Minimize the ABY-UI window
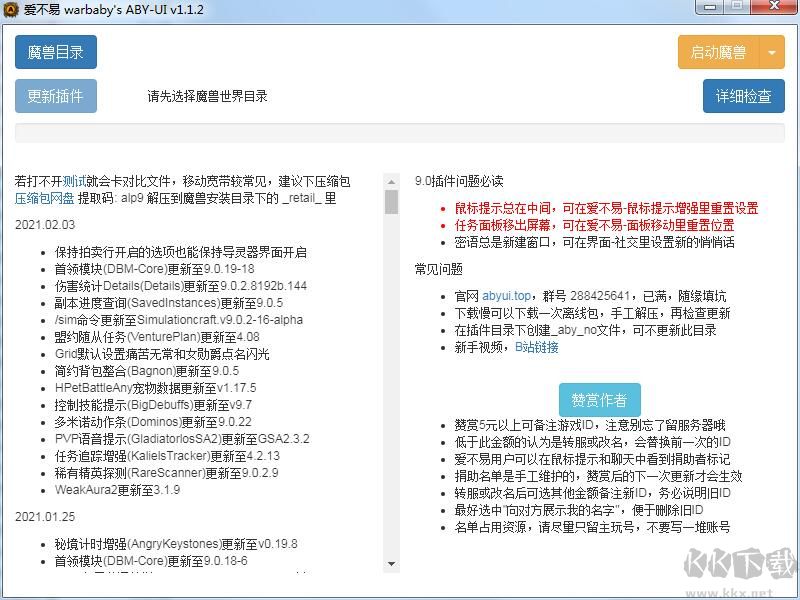Screen dimensions: 800x600 pyautogui.click(x=710, y=7)
